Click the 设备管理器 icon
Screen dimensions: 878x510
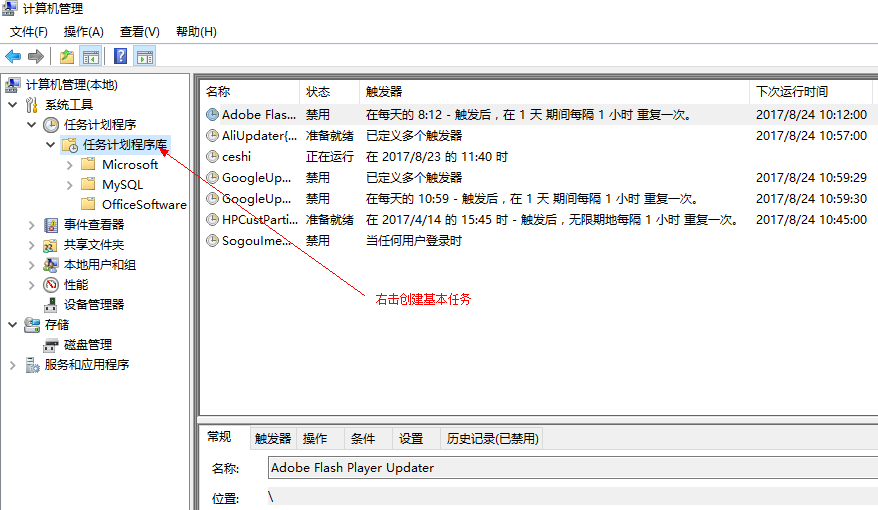(51, 305)
